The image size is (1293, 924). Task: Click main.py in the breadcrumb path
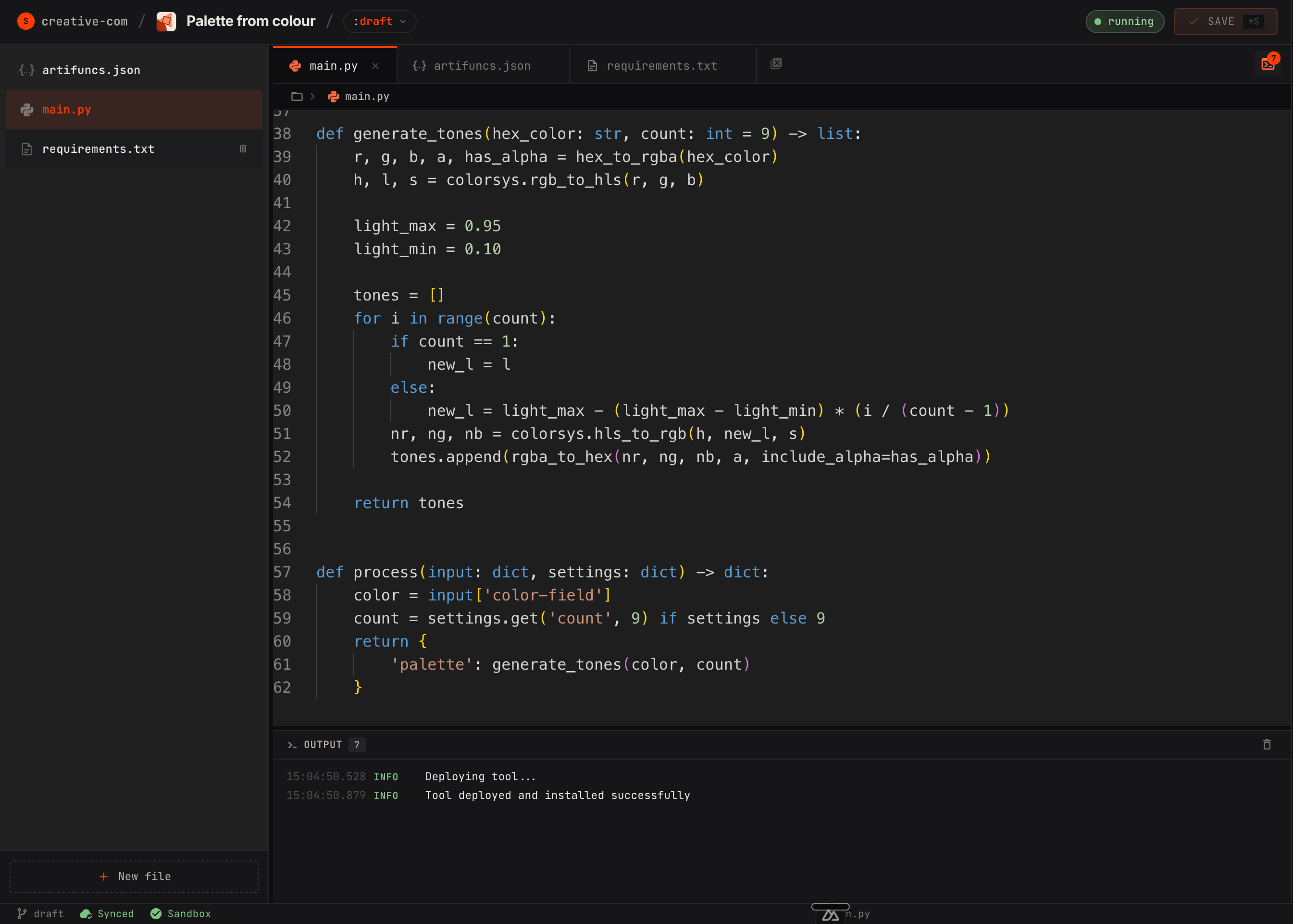(x=367, y=96)
